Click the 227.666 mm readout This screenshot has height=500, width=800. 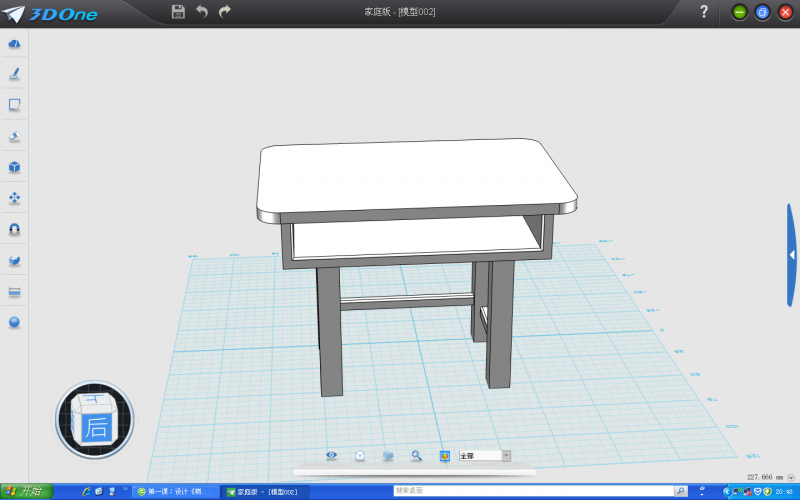coord(765,477)
